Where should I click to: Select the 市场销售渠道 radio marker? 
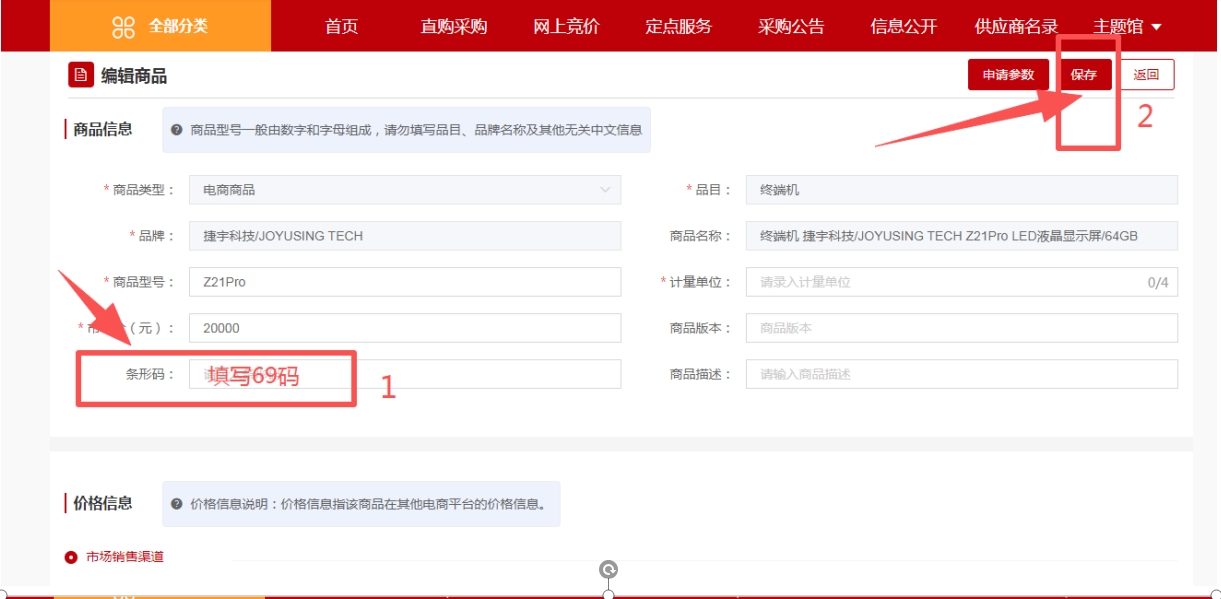pos(71,557)
